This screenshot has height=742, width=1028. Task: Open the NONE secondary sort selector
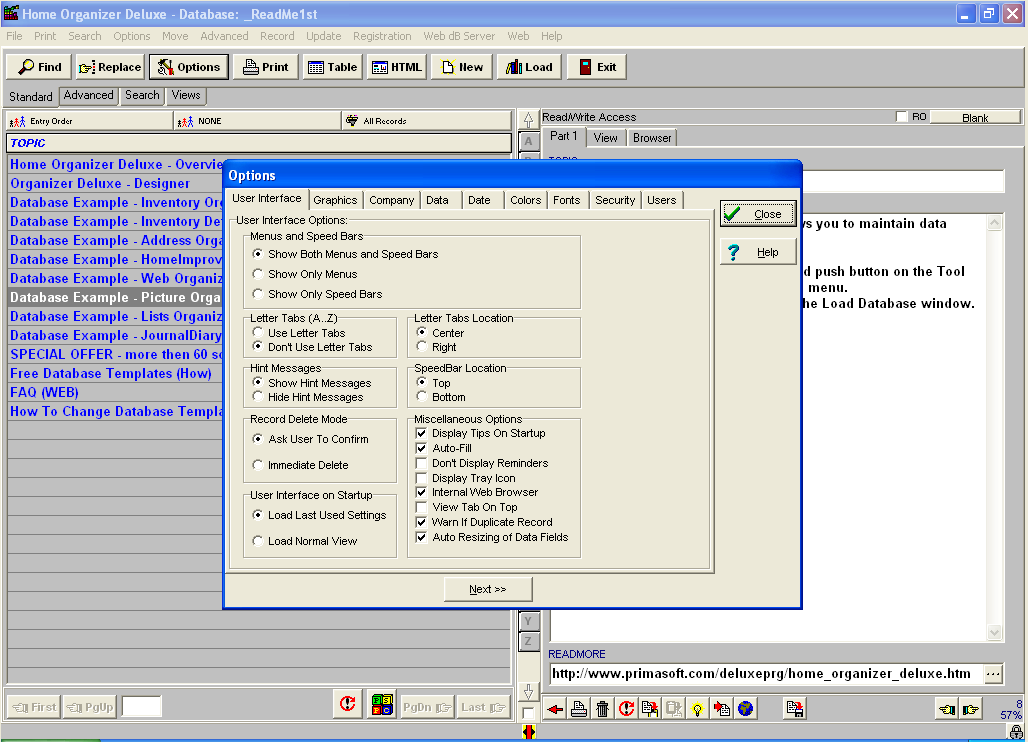pos(258,121)
